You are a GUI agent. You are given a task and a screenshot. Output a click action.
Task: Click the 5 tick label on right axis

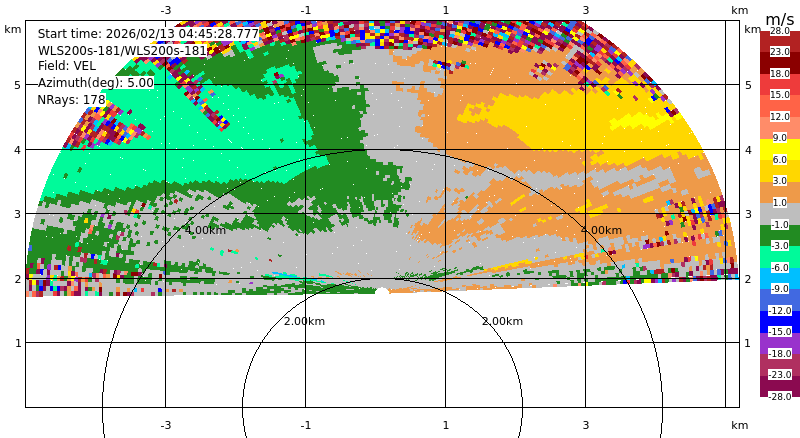pos(748,85)
